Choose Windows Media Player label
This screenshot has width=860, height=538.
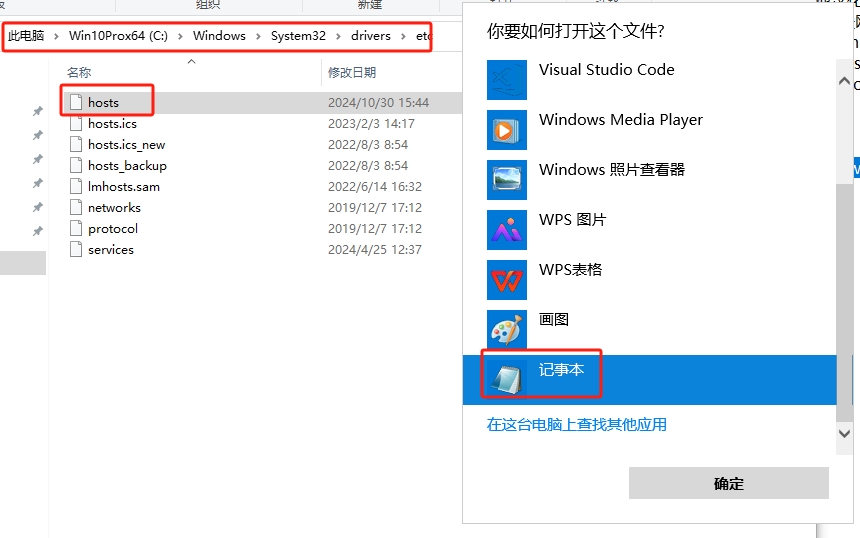coord(621,120)
